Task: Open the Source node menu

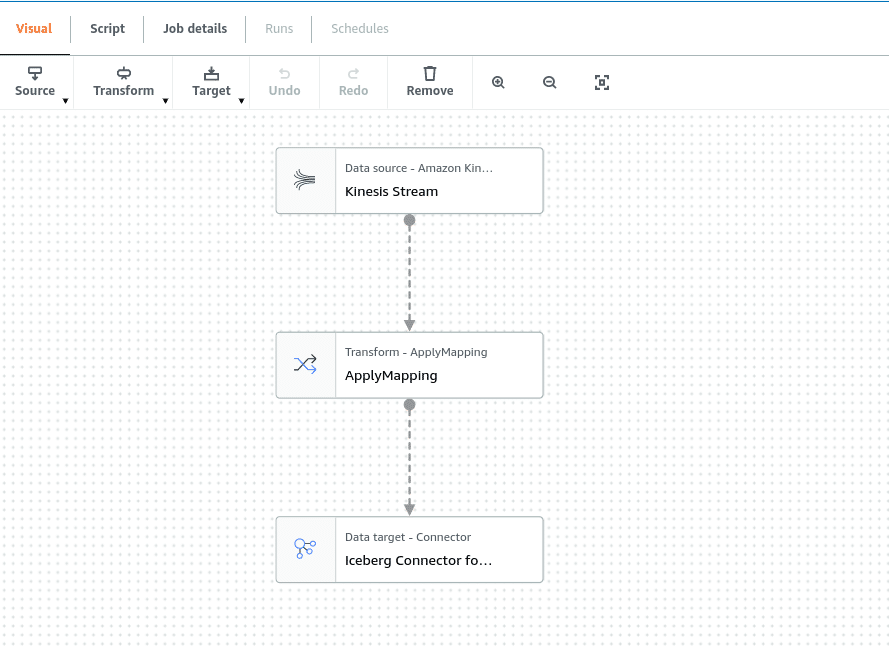Action: (x=35, y=82)
